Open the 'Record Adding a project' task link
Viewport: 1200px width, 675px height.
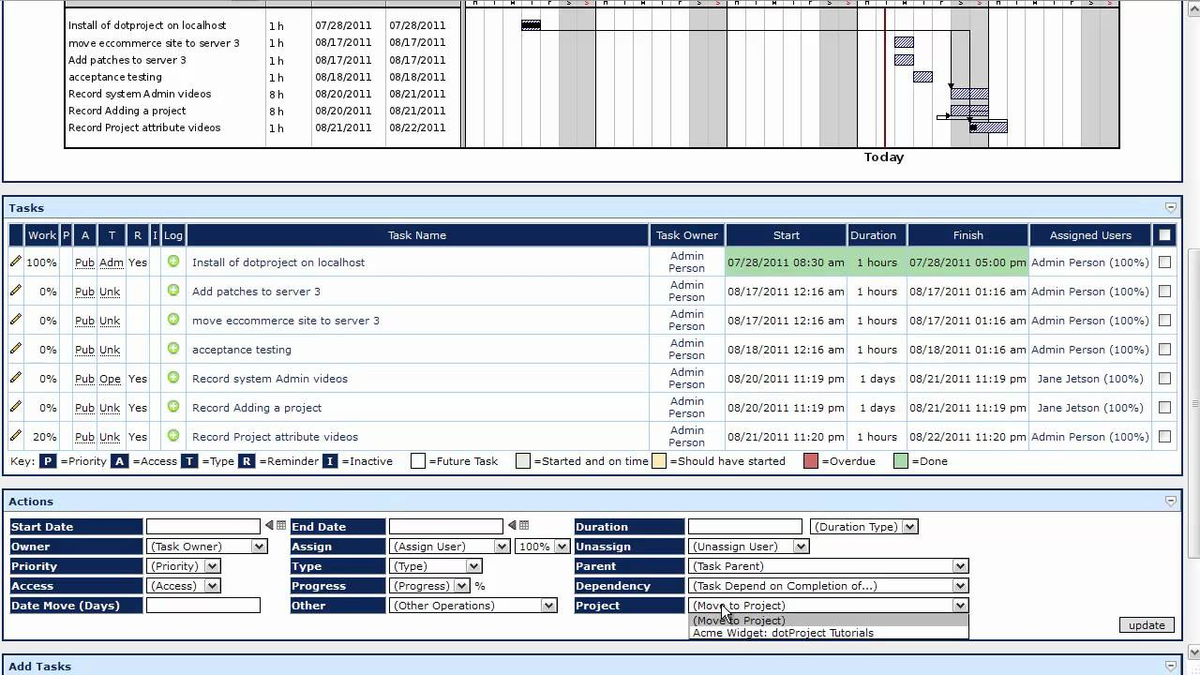257,408
